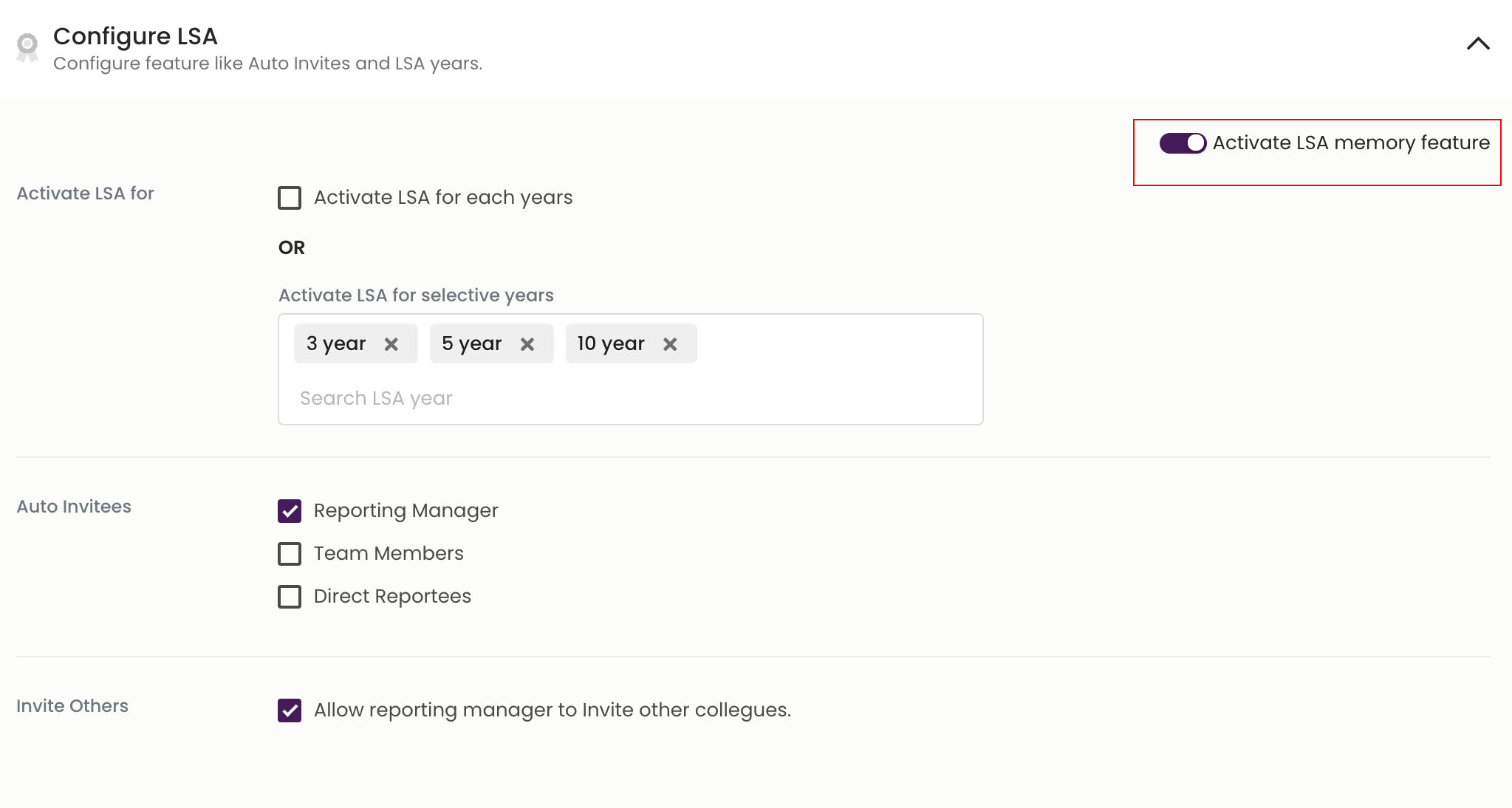Remove the 5 year tag

[527, 344]
